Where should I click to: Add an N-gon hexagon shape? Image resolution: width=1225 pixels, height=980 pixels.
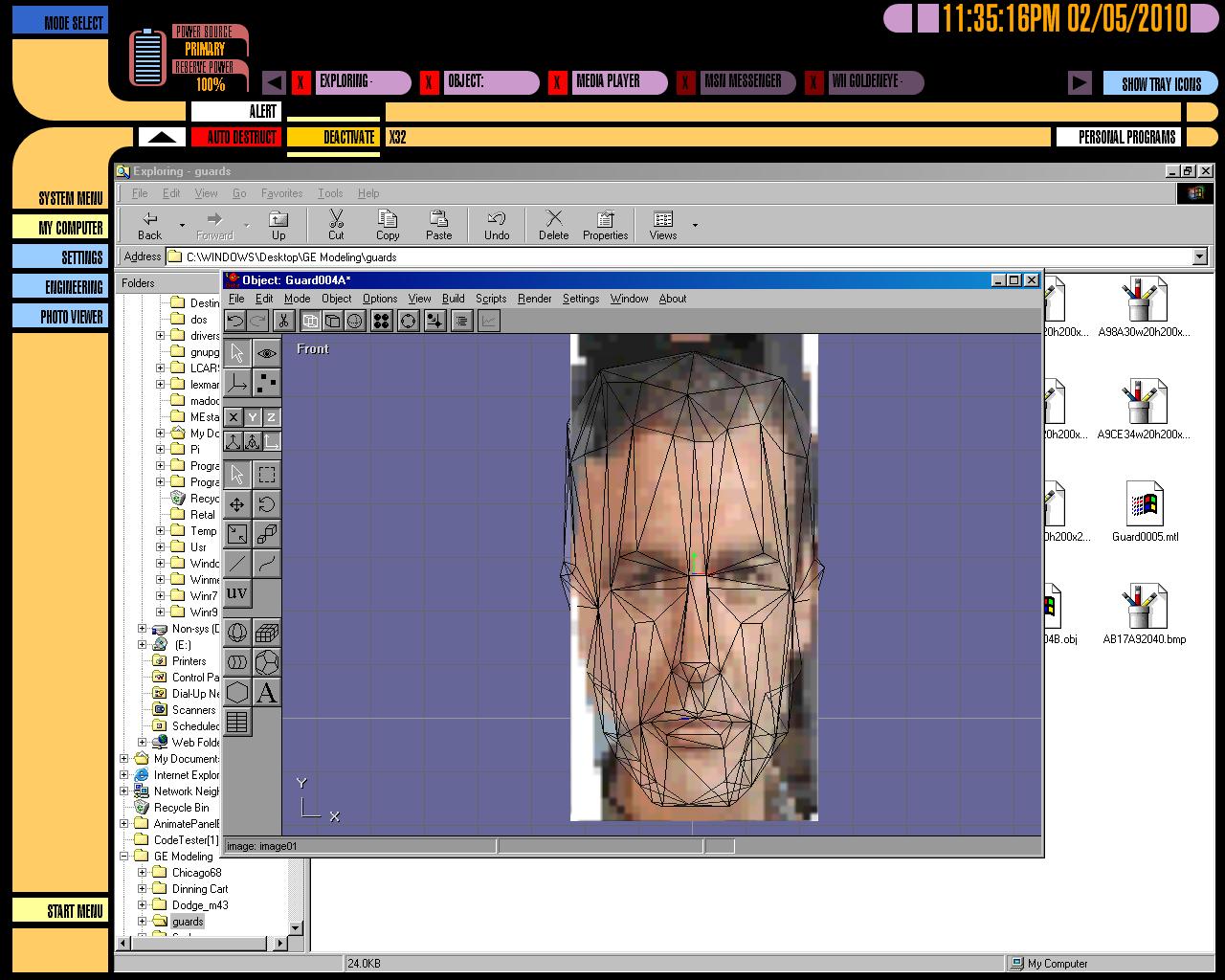tap(237, 692)
